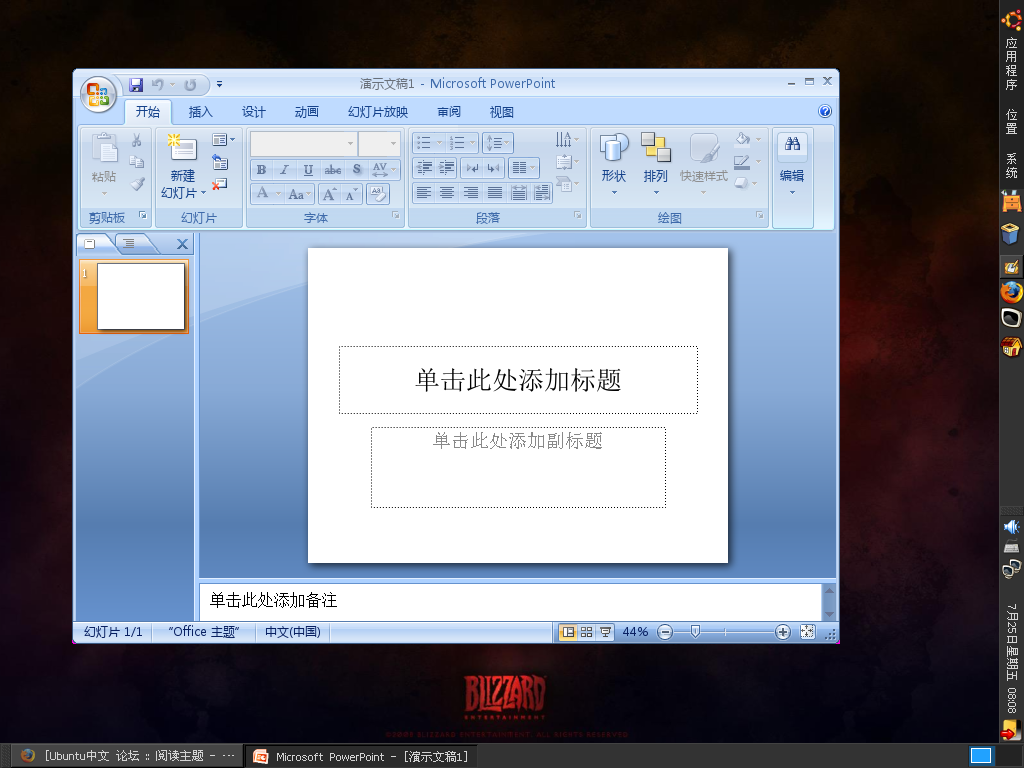1024x768 pixels.
Task: Expand the 新建幻灯片 dropdown arrow
Action: (x=203, y=193)
